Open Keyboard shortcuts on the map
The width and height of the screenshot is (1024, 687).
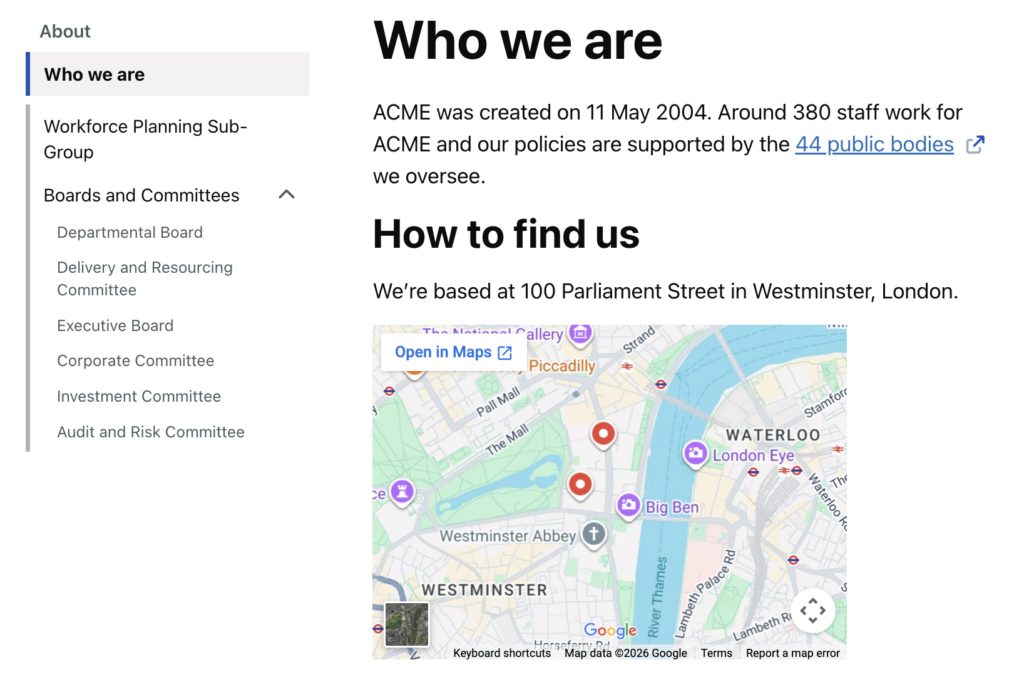coord(502,653)
